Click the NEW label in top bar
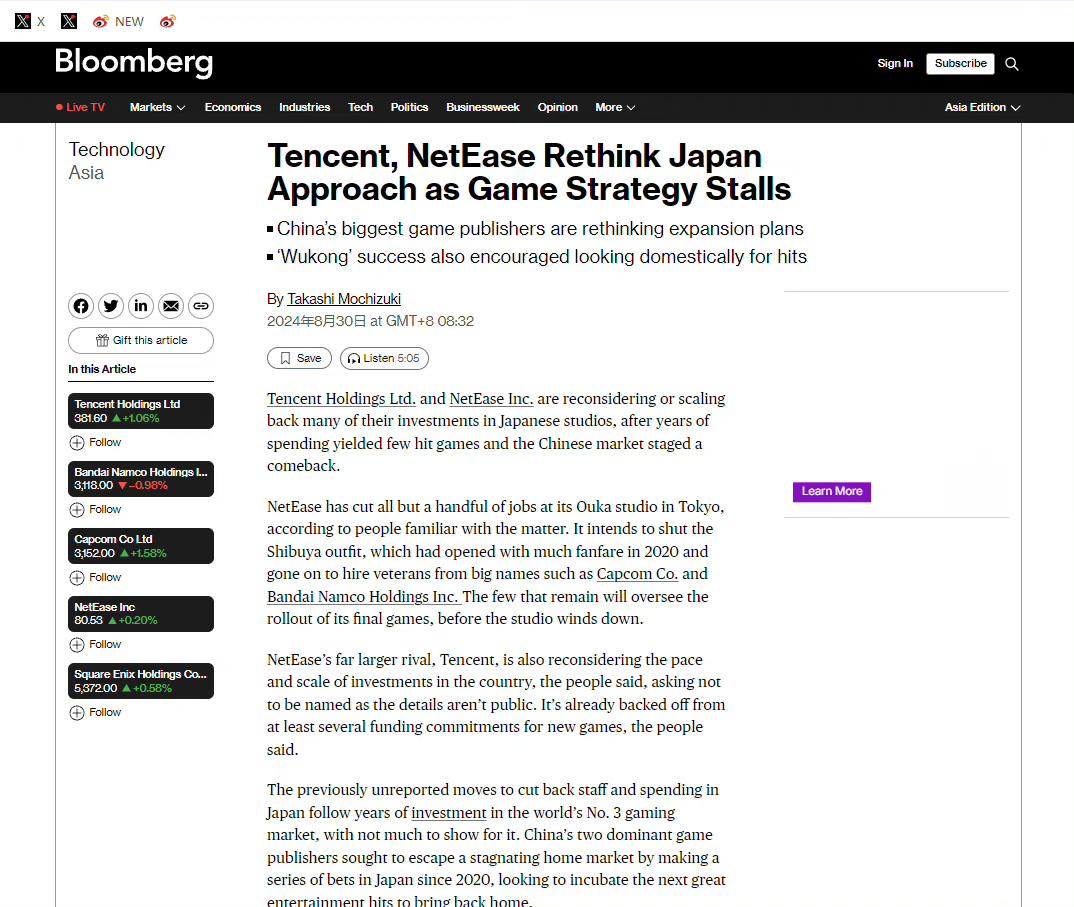The height and width of the screenshot is (907, 1074). tap(129, 22)
